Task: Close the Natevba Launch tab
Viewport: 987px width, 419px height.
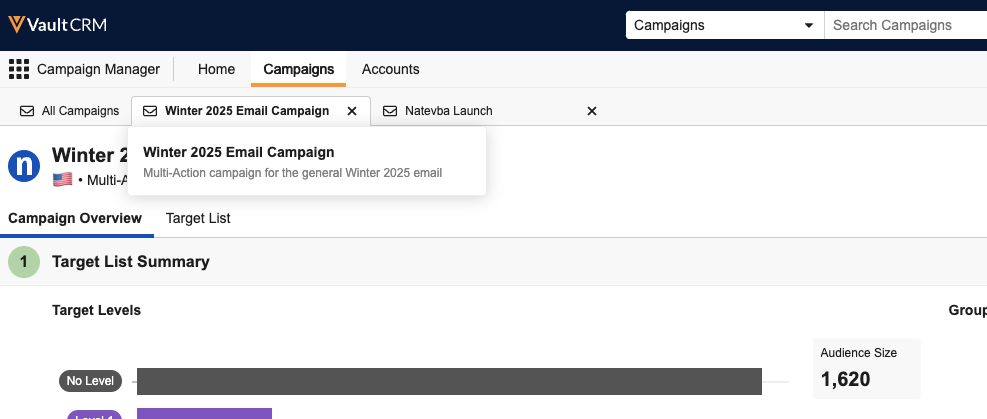Action: coord(591,111)
